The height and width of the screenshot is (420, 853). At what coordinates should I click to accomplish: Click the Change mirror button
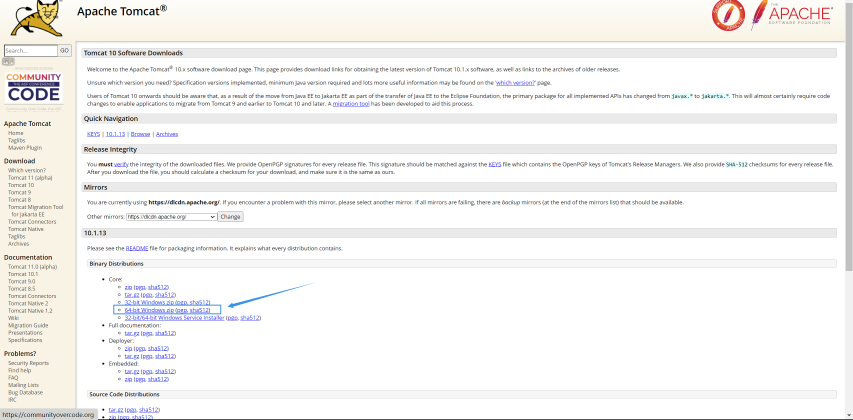click(x=230, y=217)
